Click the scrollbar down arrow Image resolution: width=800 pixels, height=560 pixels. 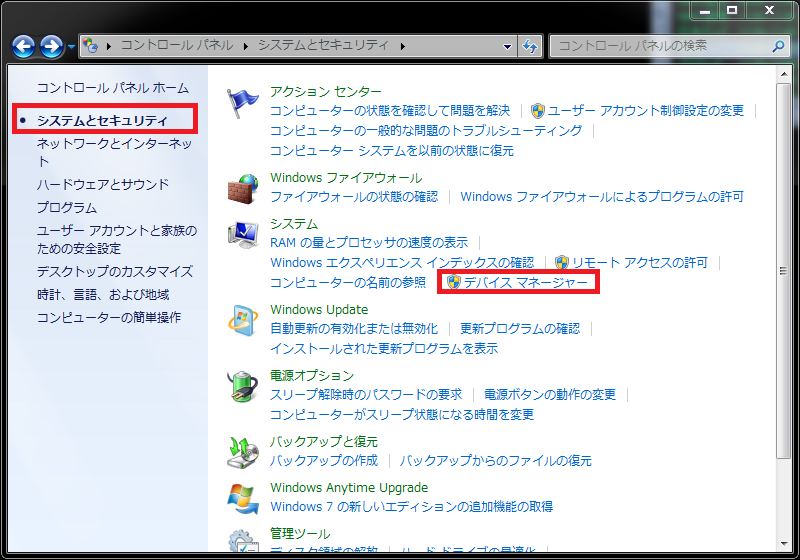tap(784, 544)
